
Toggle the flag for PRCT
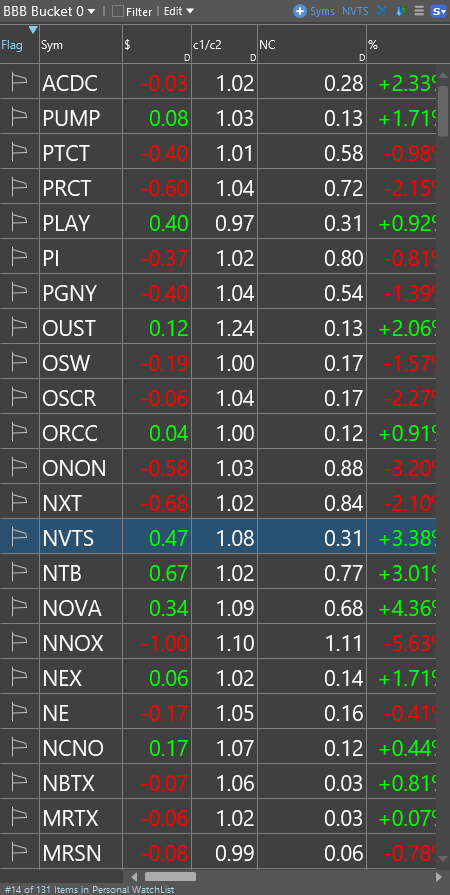[19, 188]
